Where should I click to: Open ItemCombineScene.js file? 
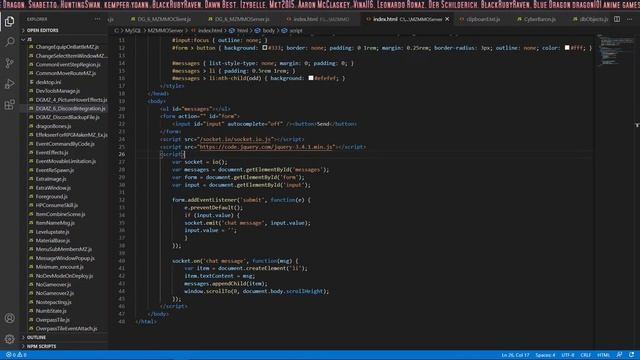[x=60, y=214]
